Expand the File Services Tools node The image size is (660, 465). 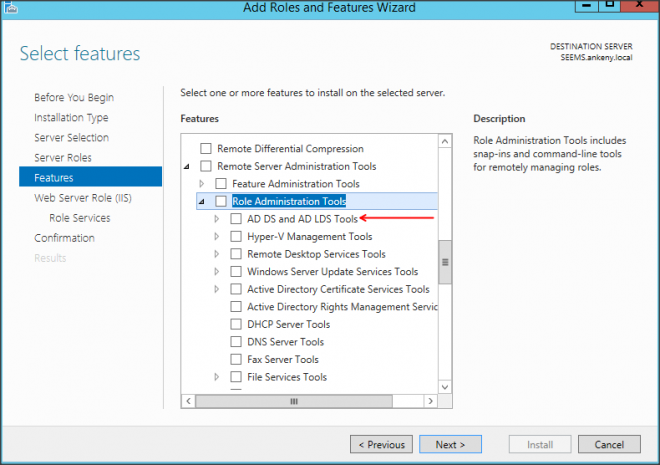tap(217, 377)
